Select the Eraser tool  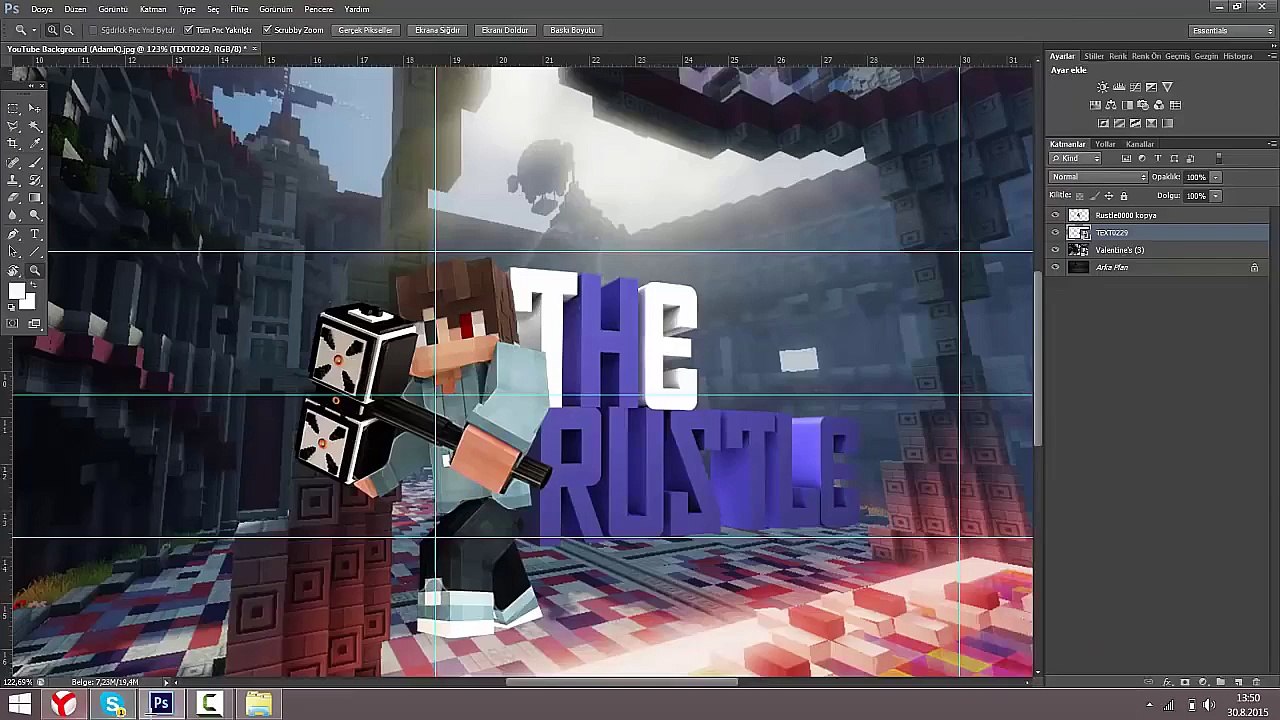[x=13, y=198]
